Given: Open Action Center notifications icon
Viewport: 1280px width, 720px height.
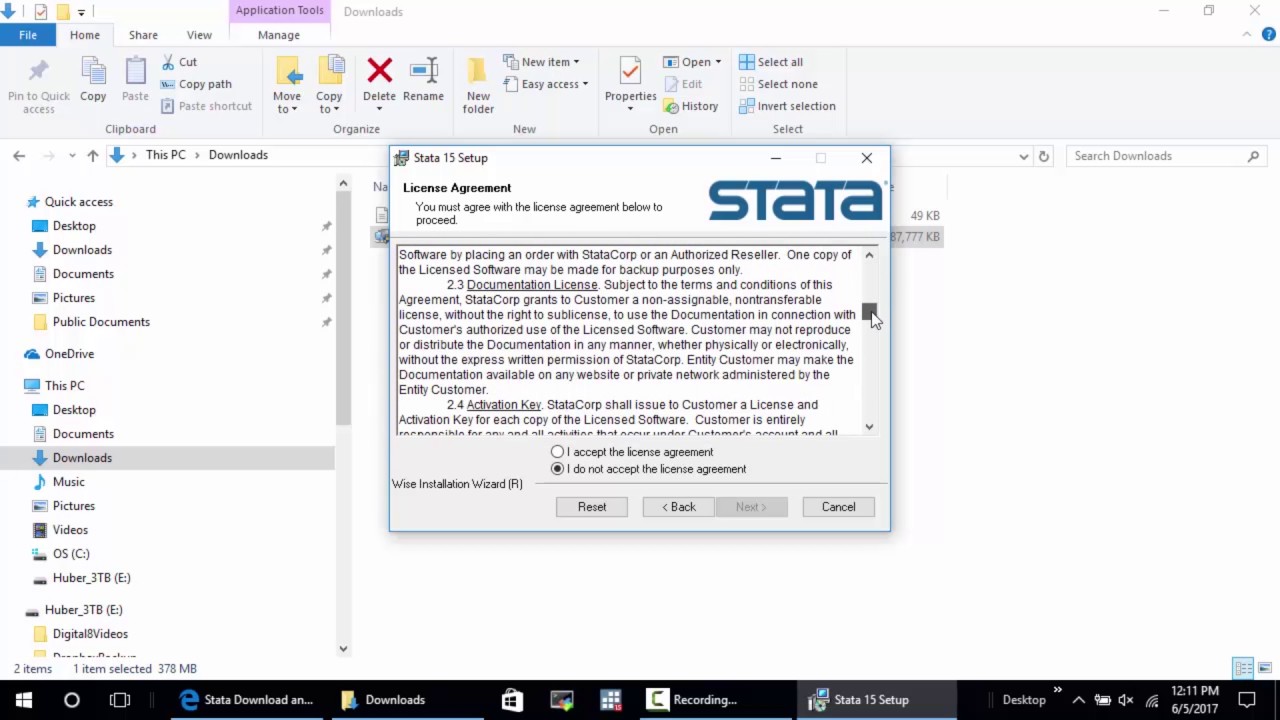Looking at the screenshot, I should (x=1247, y=700).
